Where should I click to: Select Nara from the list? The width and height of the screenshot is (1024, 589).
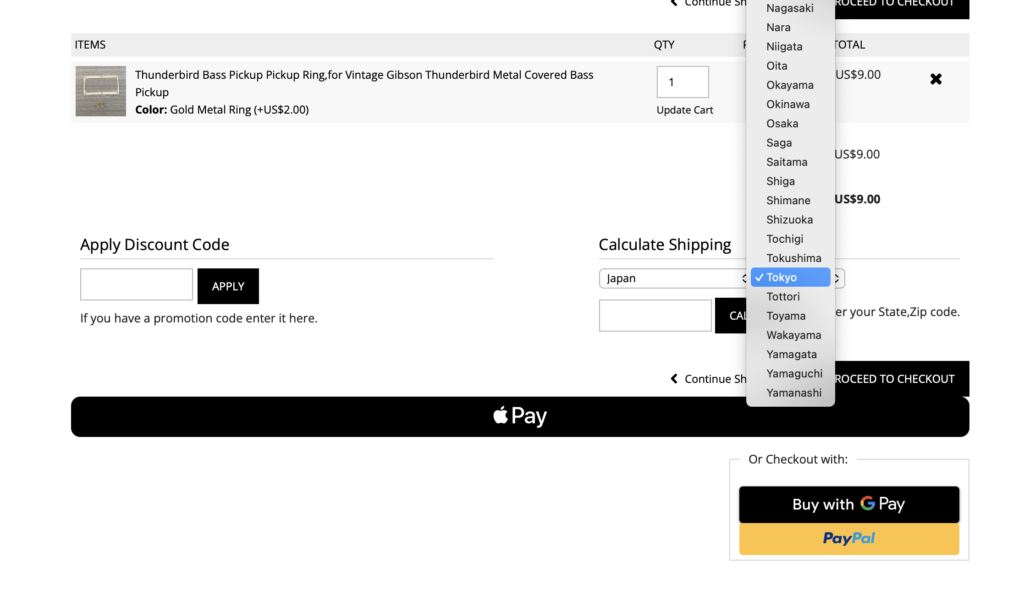tap(778, 27)
